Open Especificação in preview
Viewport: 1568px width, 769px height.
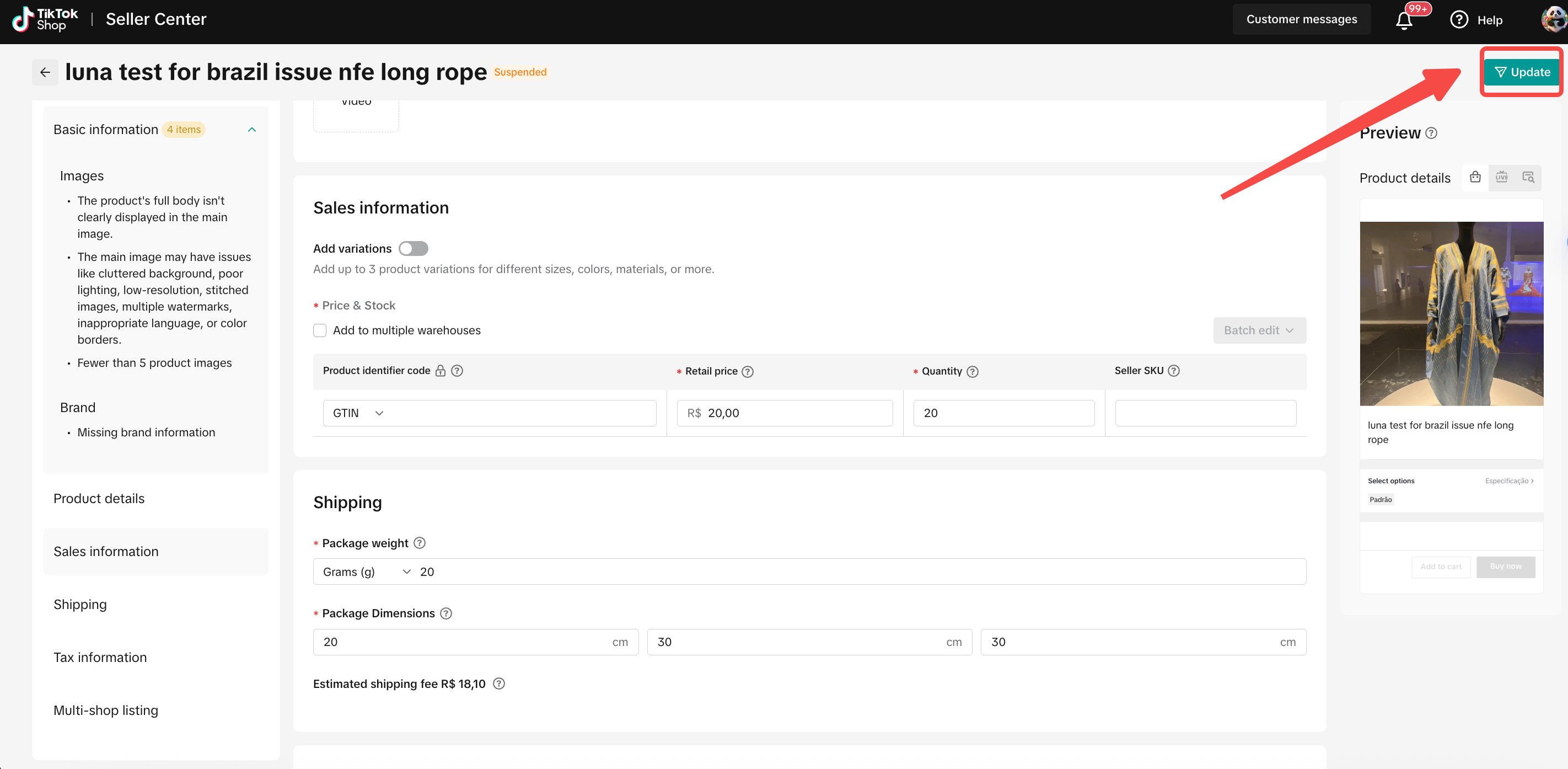[x=1509, y=481]
